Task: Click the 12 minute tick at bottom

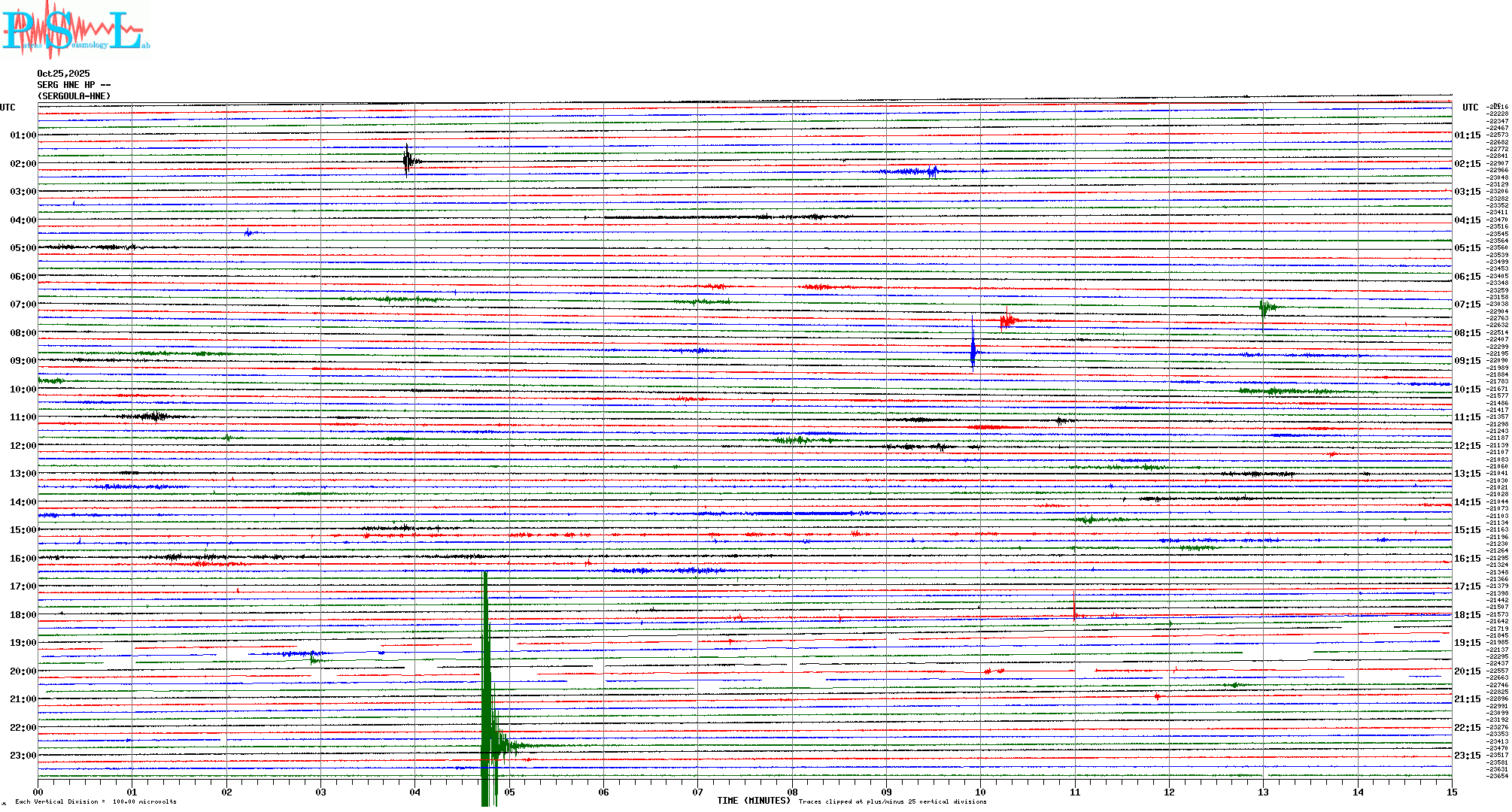Action: pyautogui.click(x=1169, y=792)
